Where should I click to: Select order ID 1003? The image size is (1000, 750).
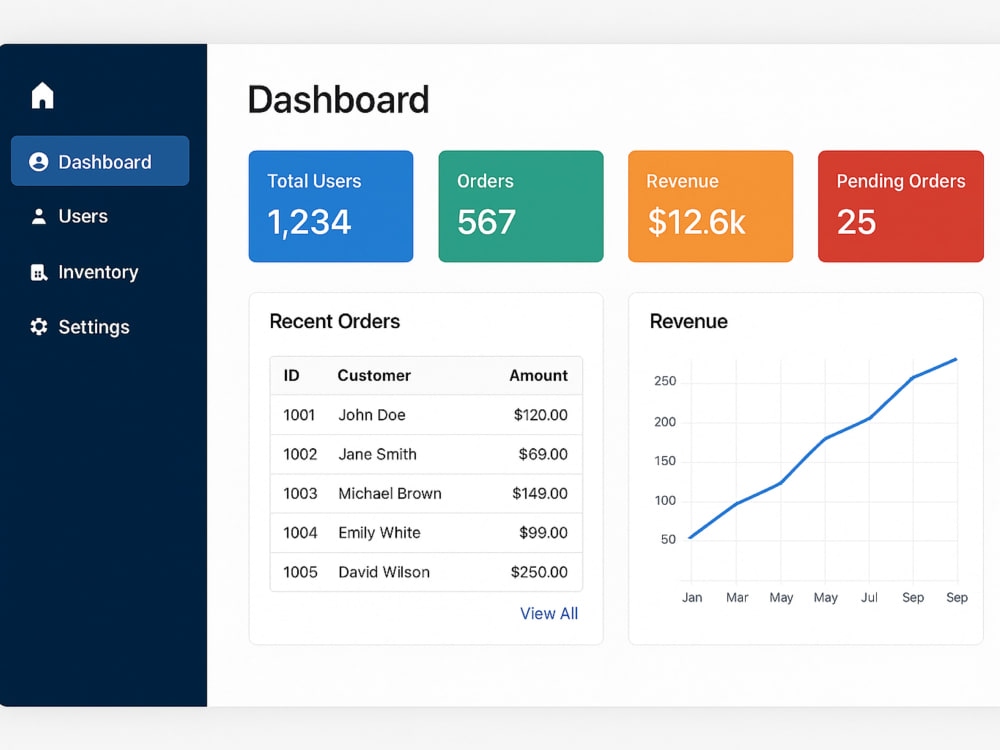(x=300, y=494)
